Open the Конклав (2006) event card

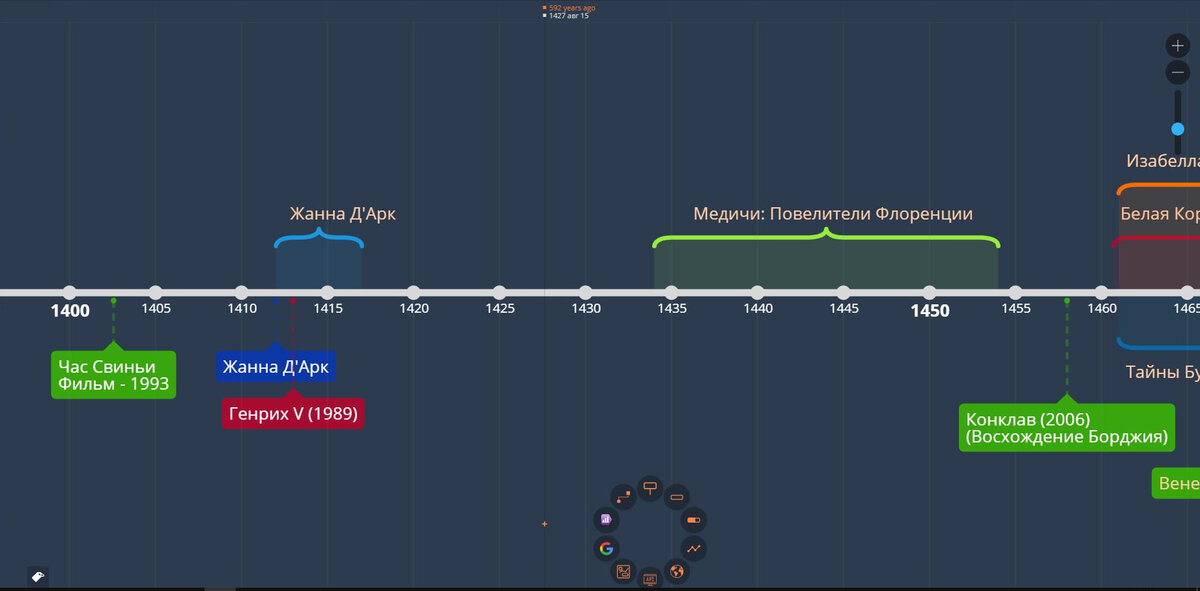(1066, 427)
